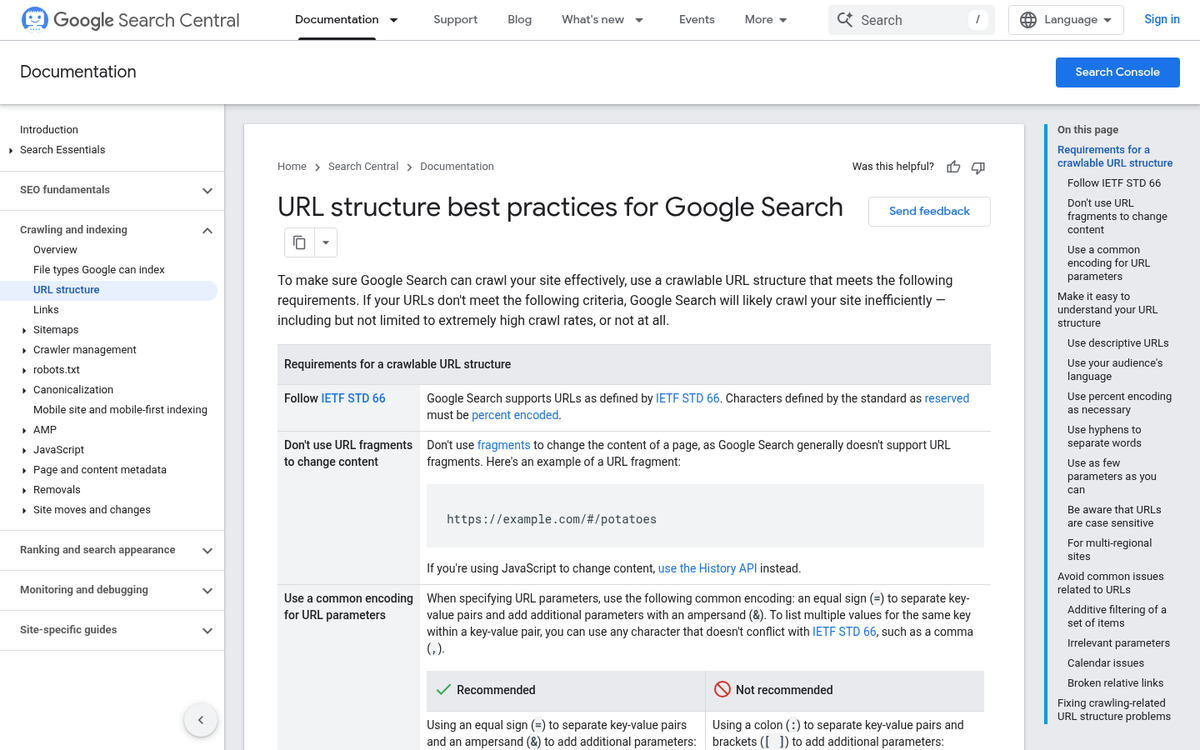Image resolution: width=1200 pixels, height=750 pixels.
Task: Click the Google Search Central logo icon
Action: pos(34,20)
